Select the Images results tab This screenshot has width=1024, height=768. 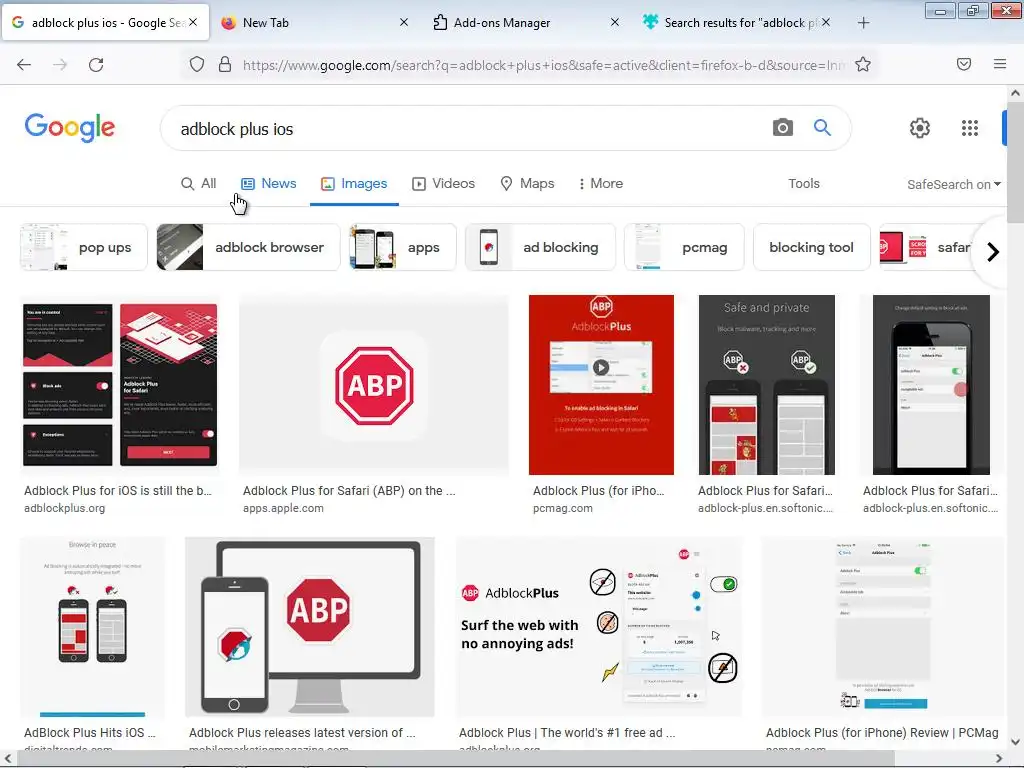tap(354, 184)
